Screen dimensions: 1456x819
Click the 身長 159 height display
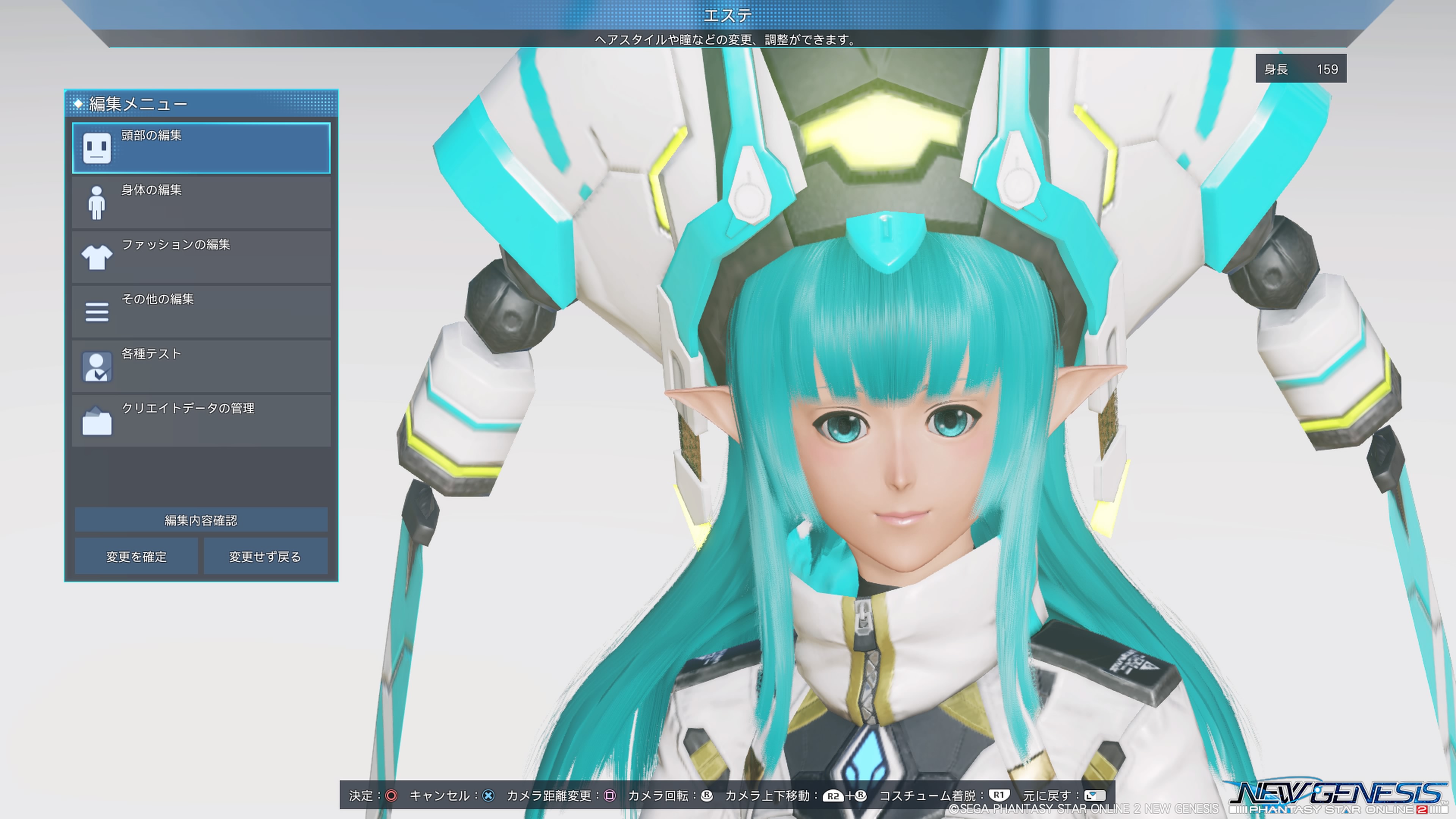point(1301,69)
